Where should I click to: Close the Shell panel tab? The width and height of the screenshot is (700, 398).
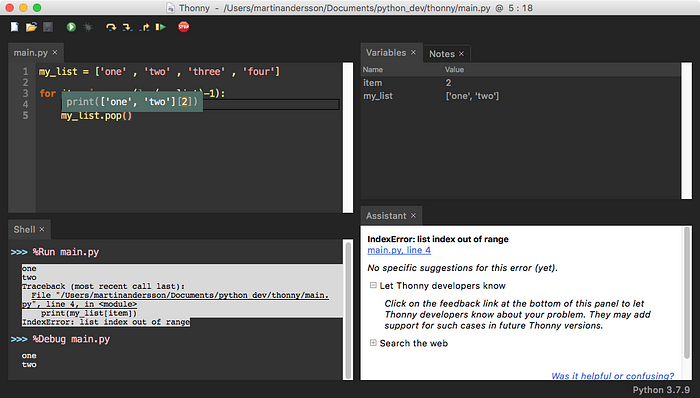pos(42,229)
